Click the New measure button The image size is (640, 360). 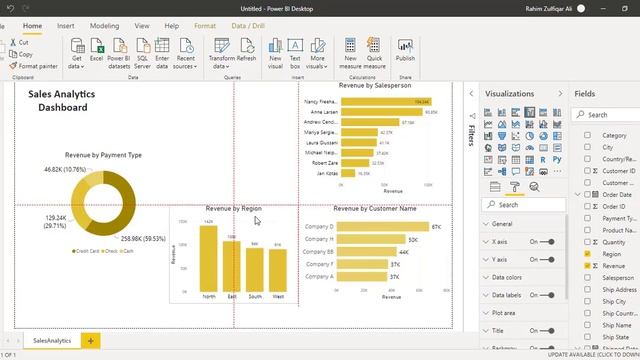[x=350, y=53]
